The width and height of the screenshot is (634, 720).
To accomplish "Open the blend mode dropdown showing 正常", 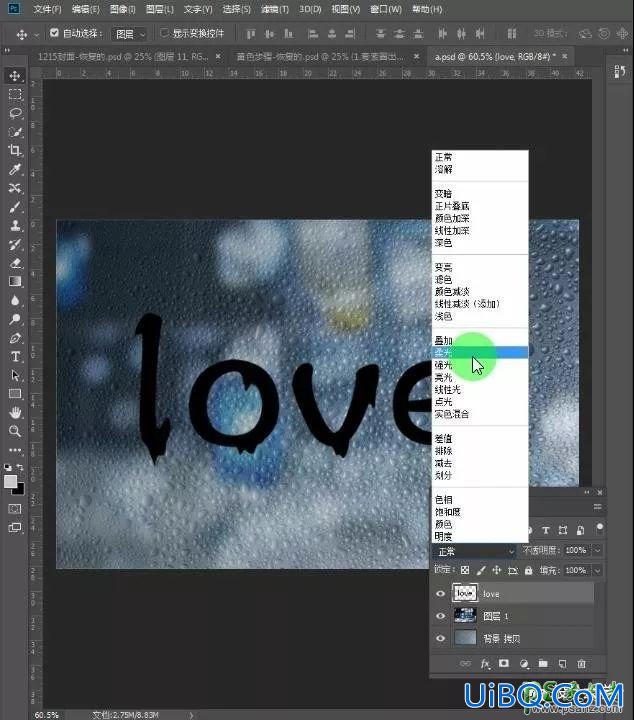I will click(x=475, y=551).
